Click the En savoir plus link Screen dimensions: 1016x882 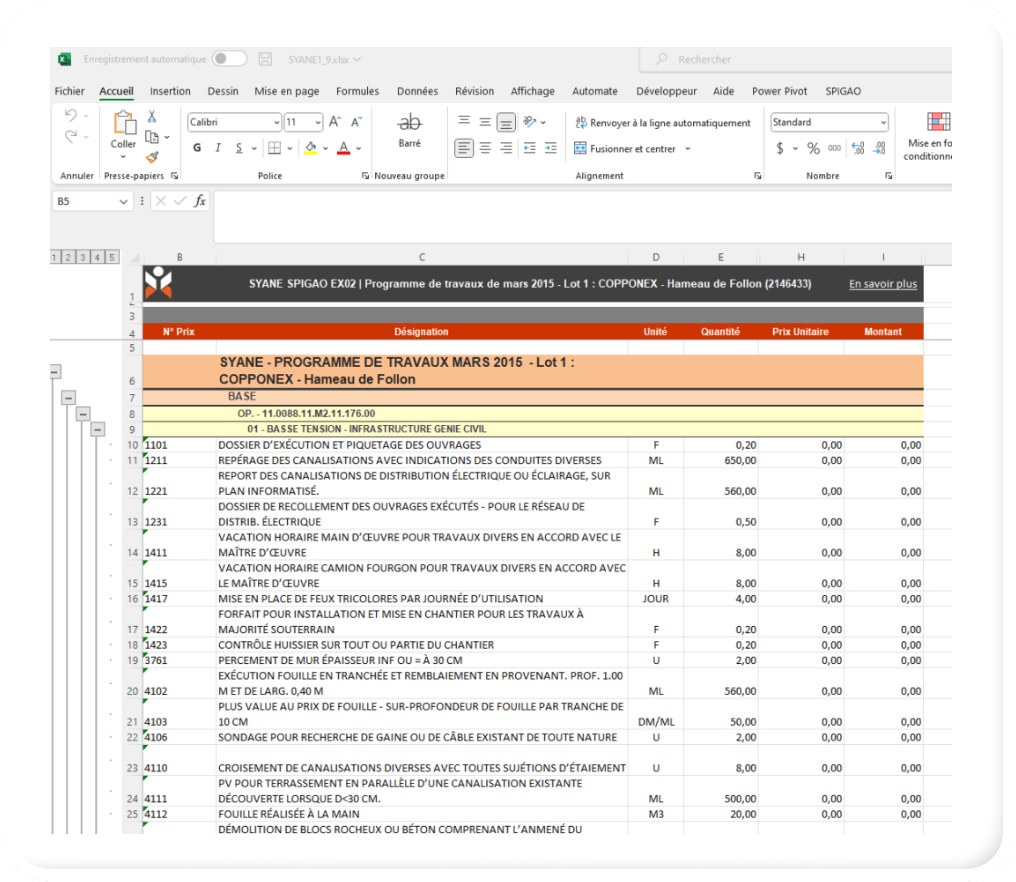[882, 284]
